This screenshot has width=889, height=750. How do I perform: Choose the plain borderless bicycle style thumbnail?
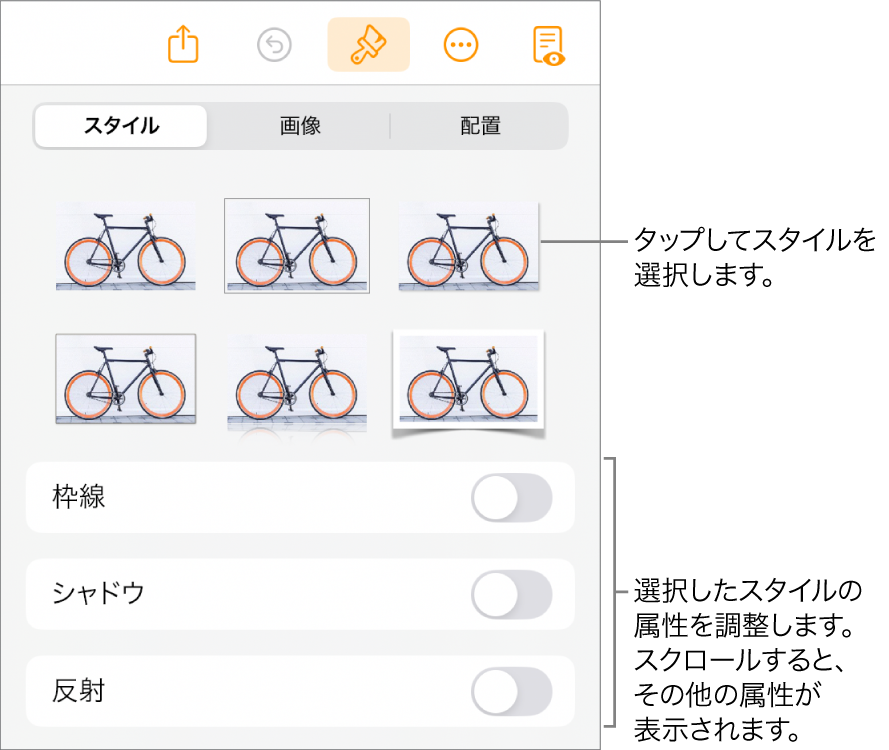126,246
